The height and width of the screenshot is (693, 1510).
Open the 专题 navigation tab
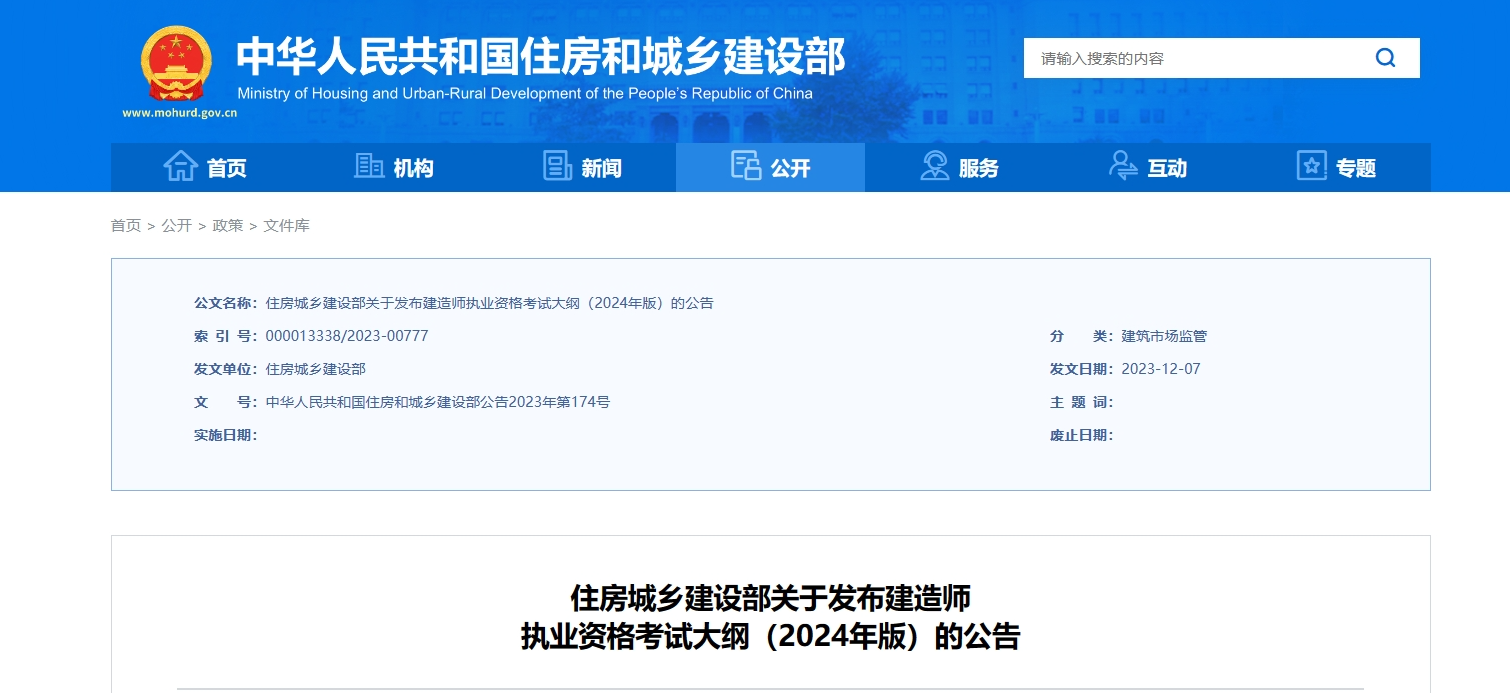1336,167
